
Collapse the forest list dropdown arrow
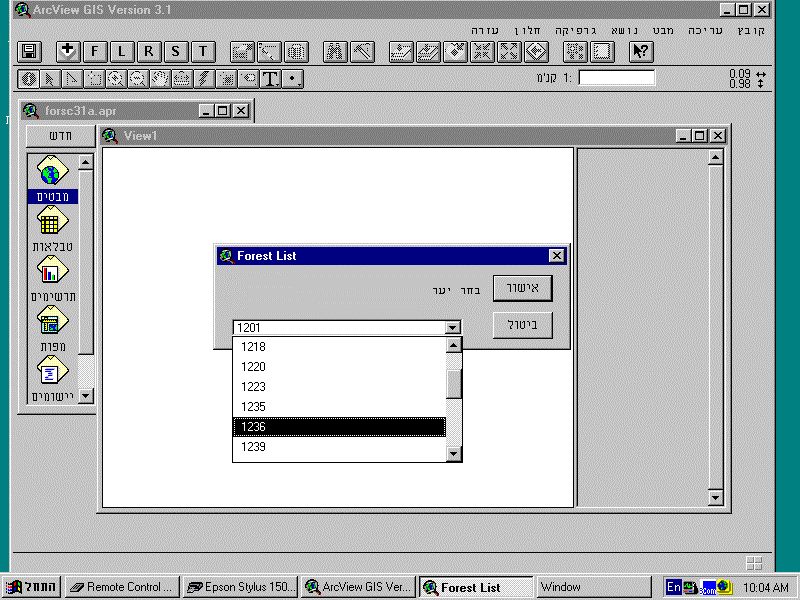coord(452,327)
